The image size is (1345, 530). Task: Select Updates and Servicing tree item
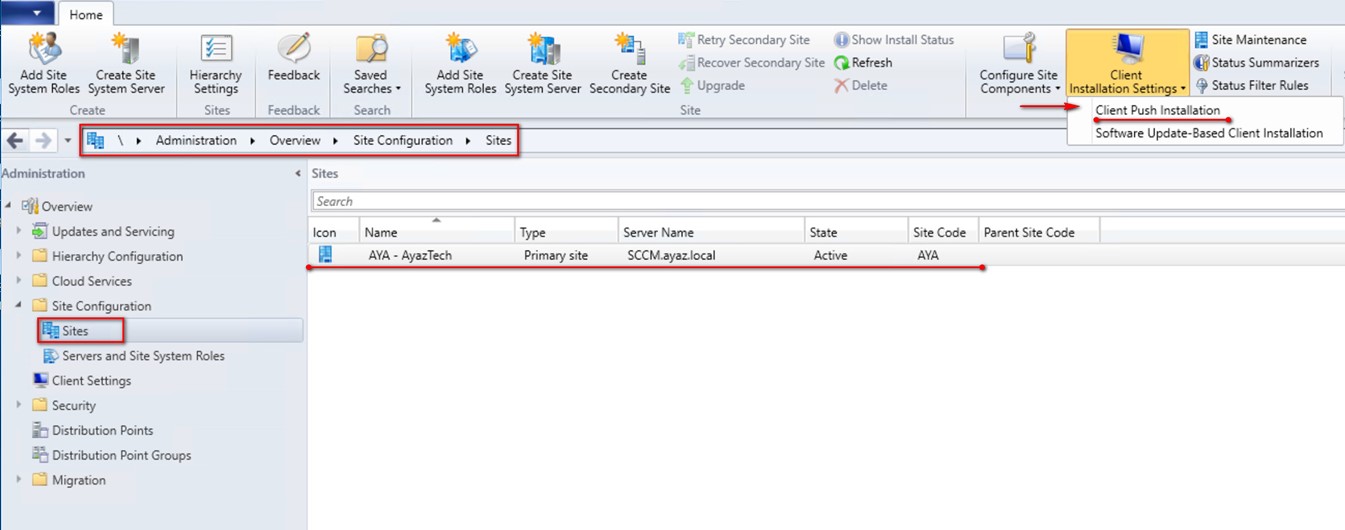pyautogui.click(x=113, y=232)
